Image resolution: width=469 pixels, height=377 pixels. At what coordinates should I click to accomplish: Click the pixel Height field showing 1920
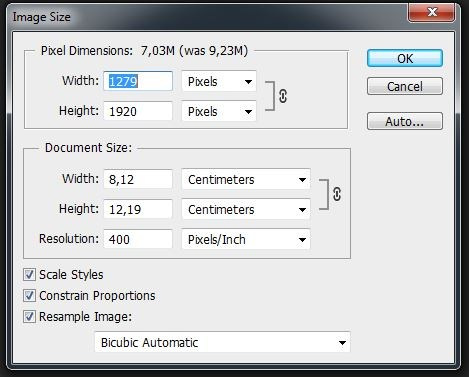pos(138,111)
